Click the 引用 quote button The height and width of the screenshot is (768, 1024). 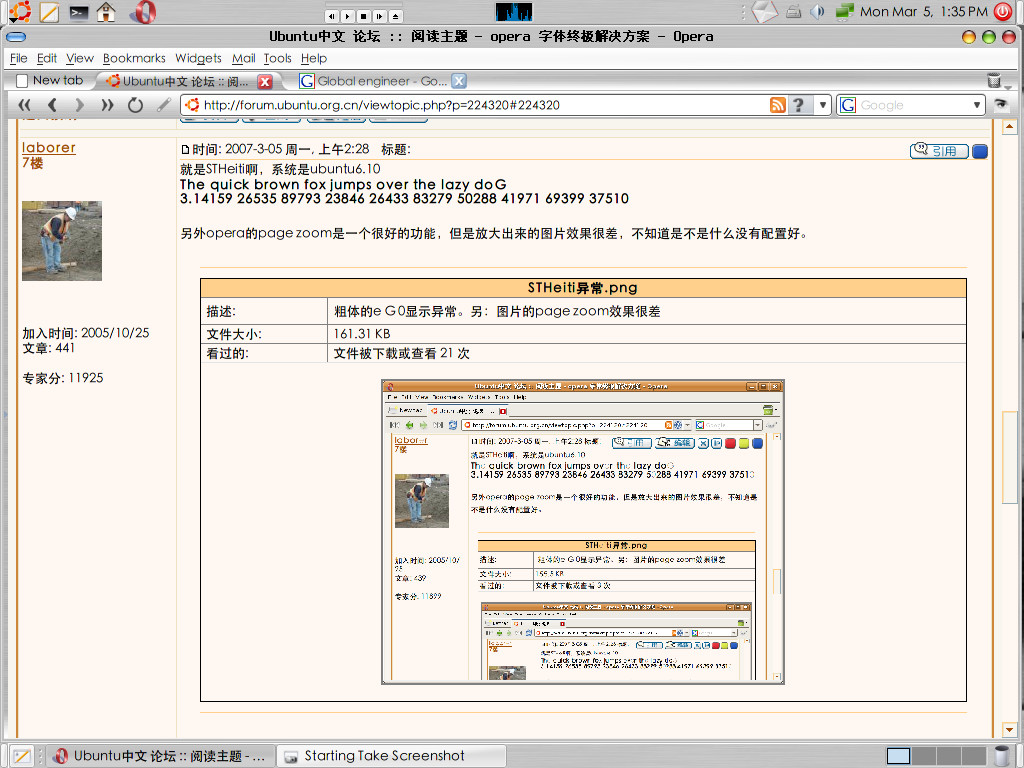pyautogui.click(x=939, y=151)
